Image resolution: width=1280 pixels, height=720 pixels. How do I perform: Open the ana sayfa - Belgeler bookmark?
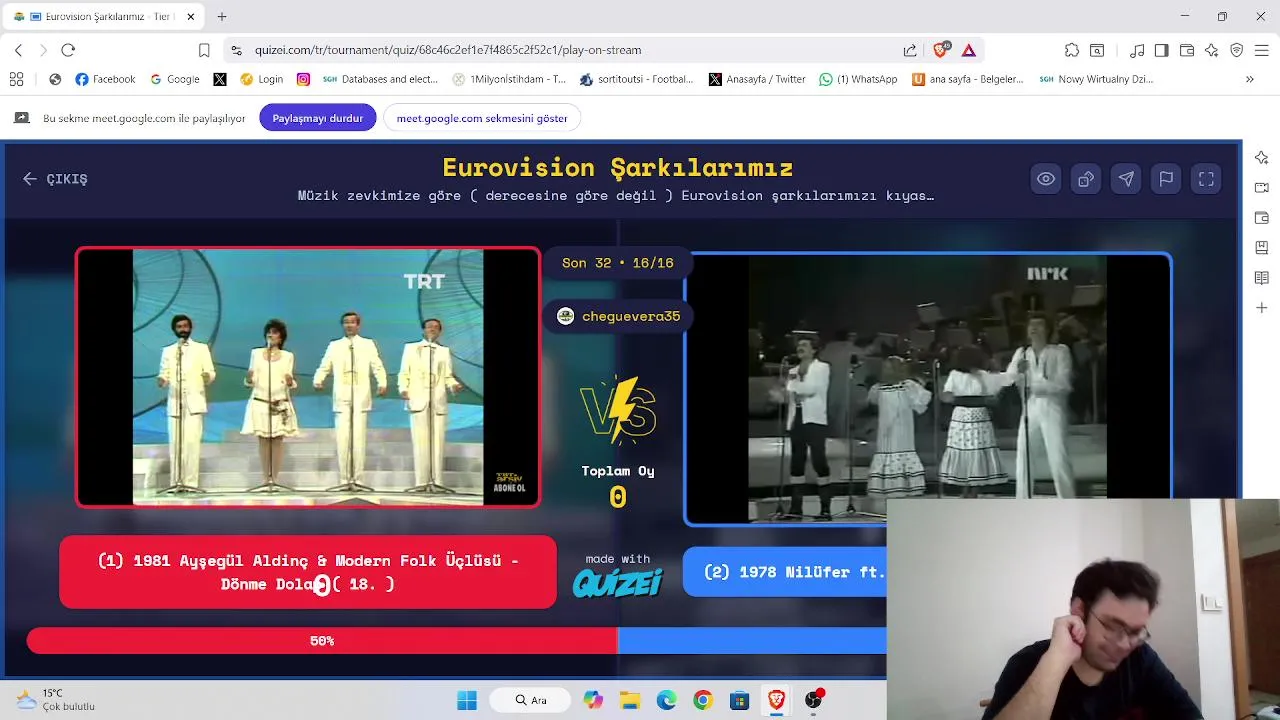point(968,79)
